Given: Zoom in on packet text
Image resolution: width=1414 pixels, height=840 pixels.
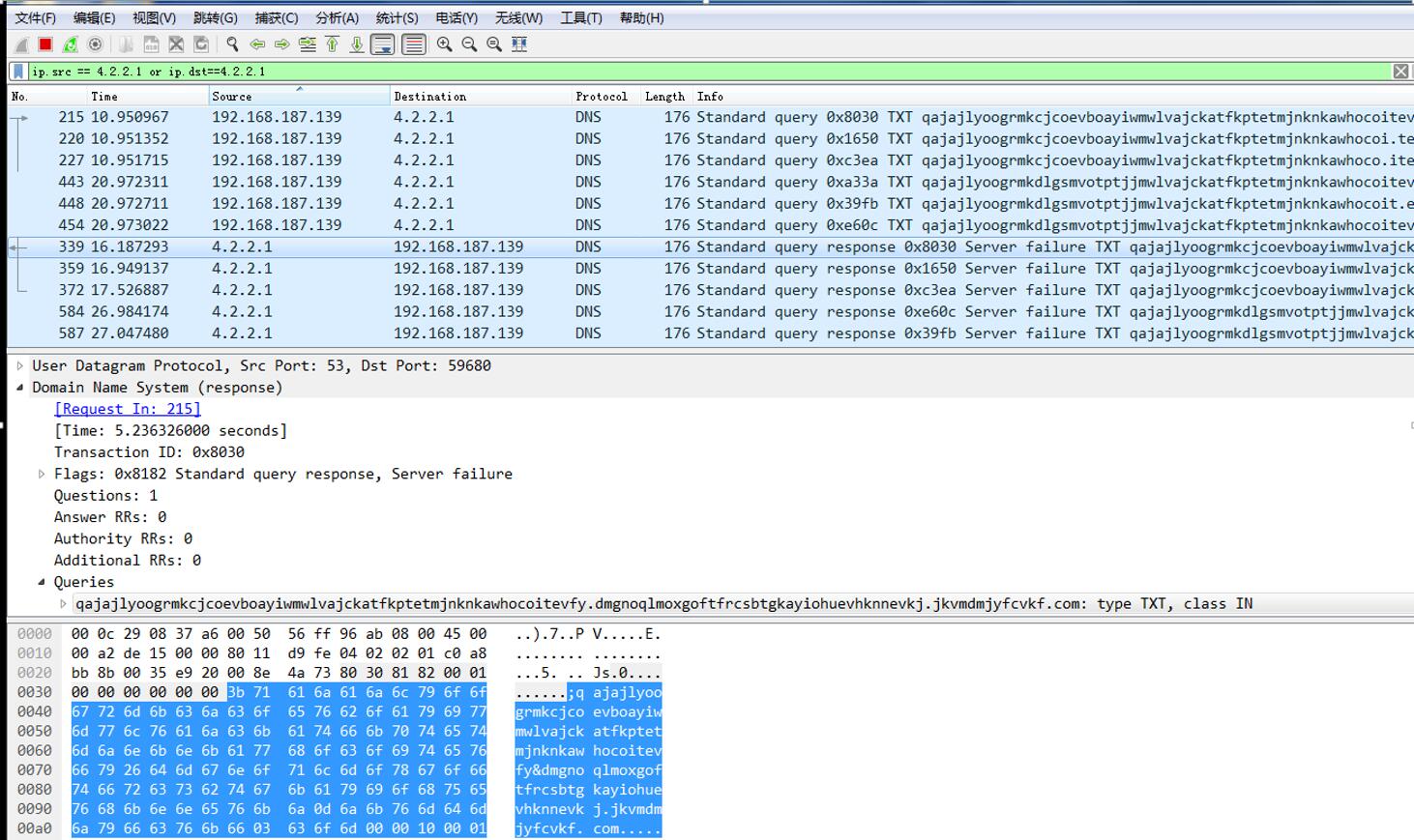Looking at the screenshot, I should (x=444, y=44).
